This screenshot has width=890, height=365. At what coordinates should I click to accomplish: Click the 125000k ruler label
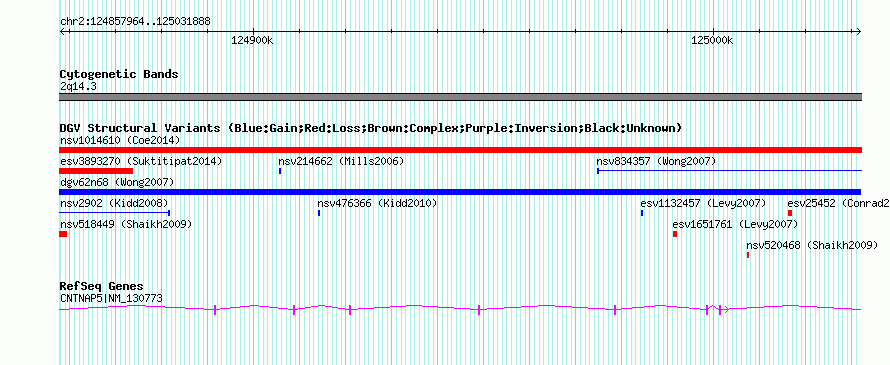[712, 40]
